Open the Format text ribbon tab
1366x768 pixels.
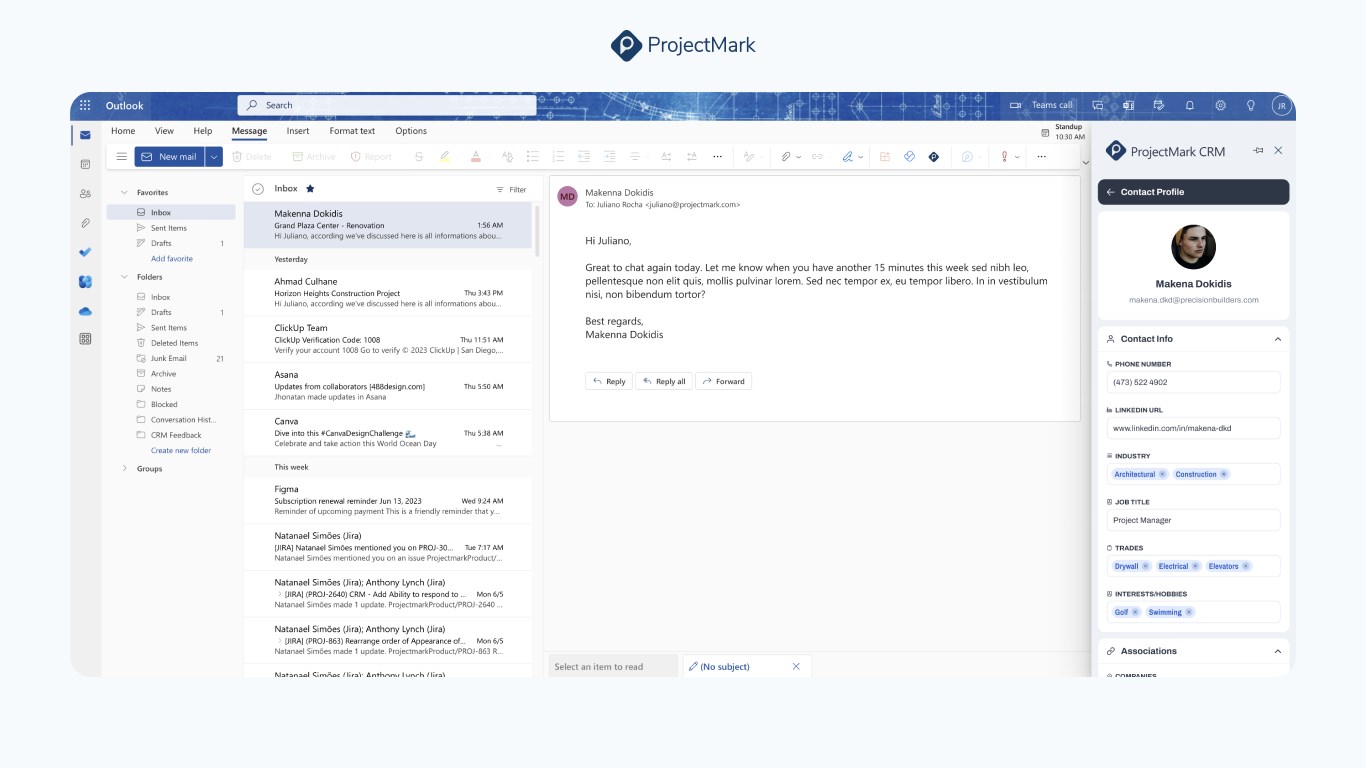pos(352,131)
